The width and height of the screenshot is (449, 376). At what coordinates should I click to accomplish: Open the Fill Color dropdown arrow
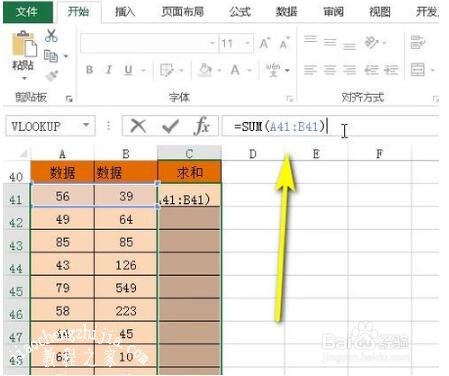(x=219, y=70)
